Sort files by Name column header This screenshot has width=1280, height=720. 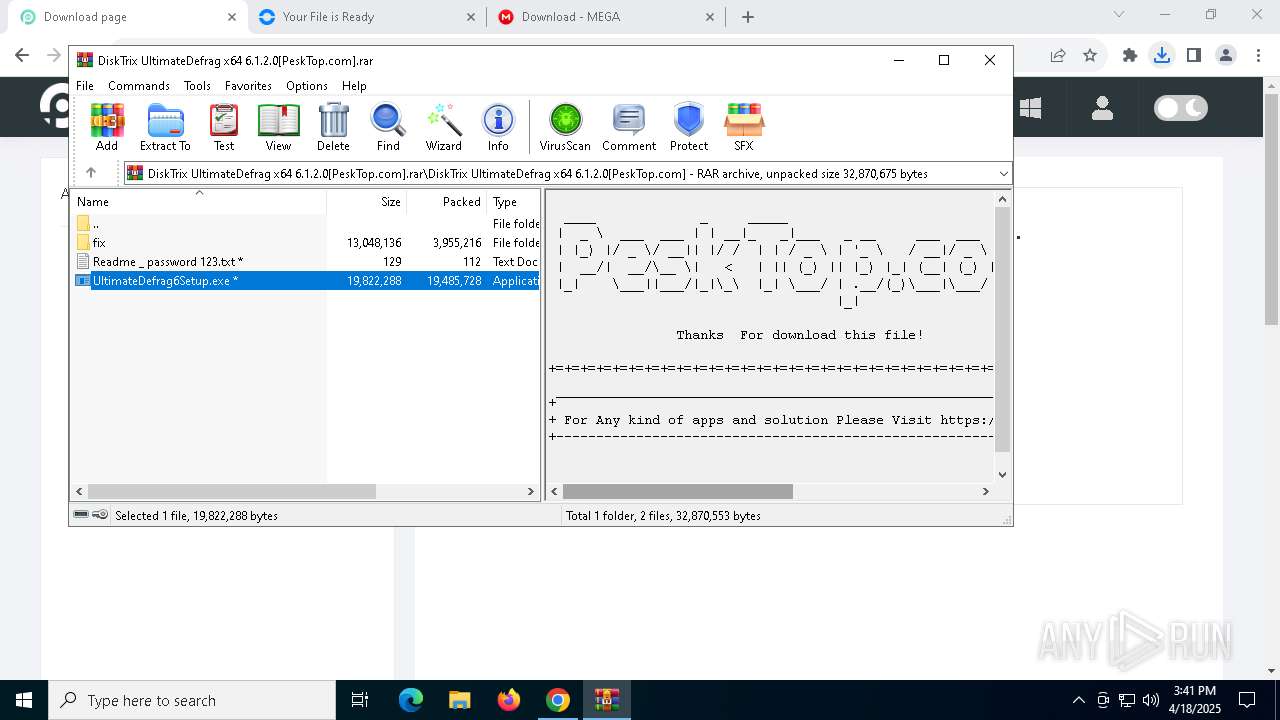tap(199, 201)
